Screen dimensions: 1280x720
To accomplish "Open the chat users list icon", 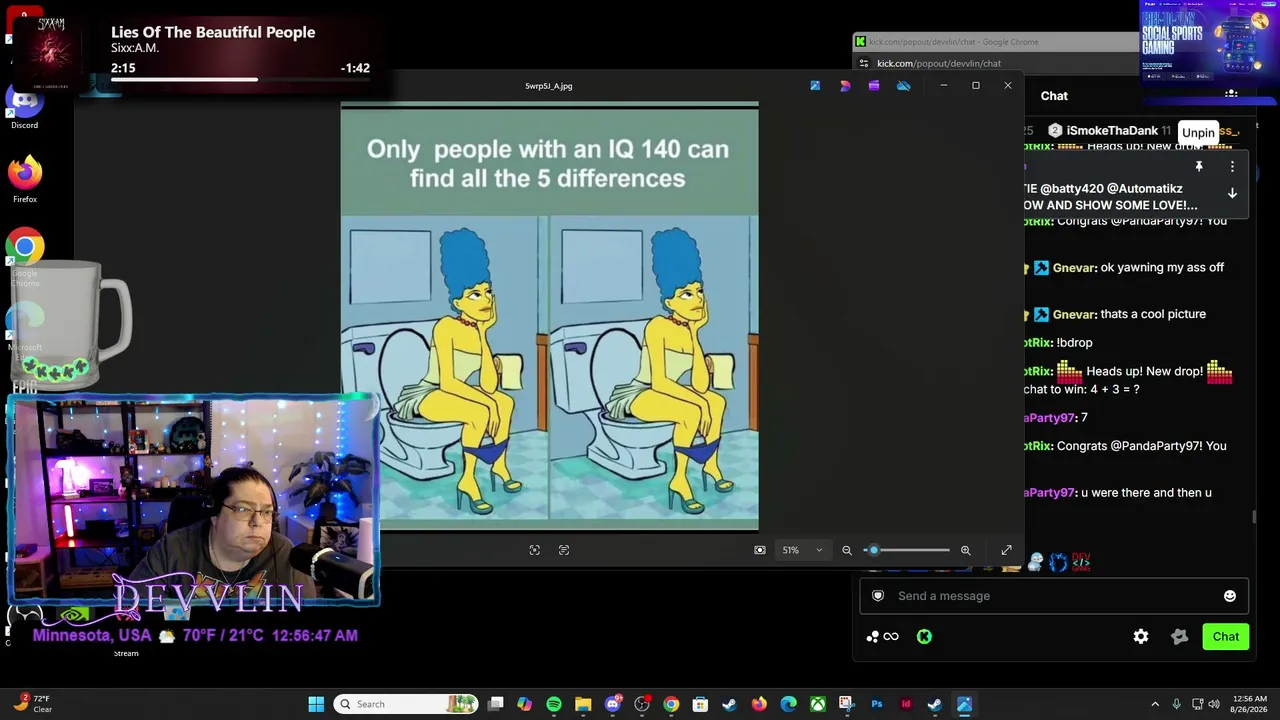I will pos(1231,95).
